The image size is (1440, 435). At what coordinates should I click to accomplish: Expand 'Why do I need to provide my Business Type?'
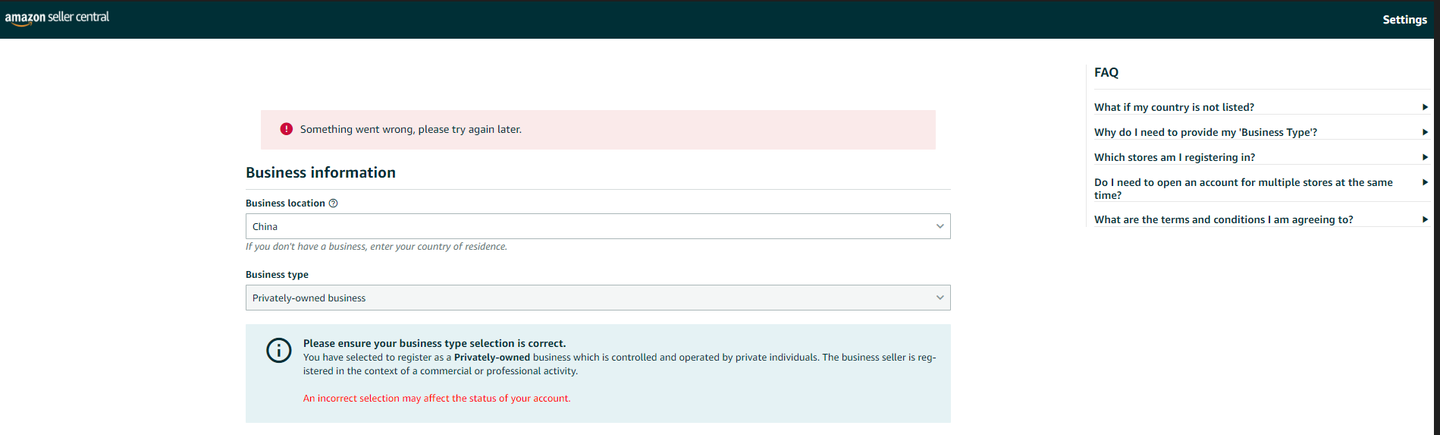tap(1212, 132)
